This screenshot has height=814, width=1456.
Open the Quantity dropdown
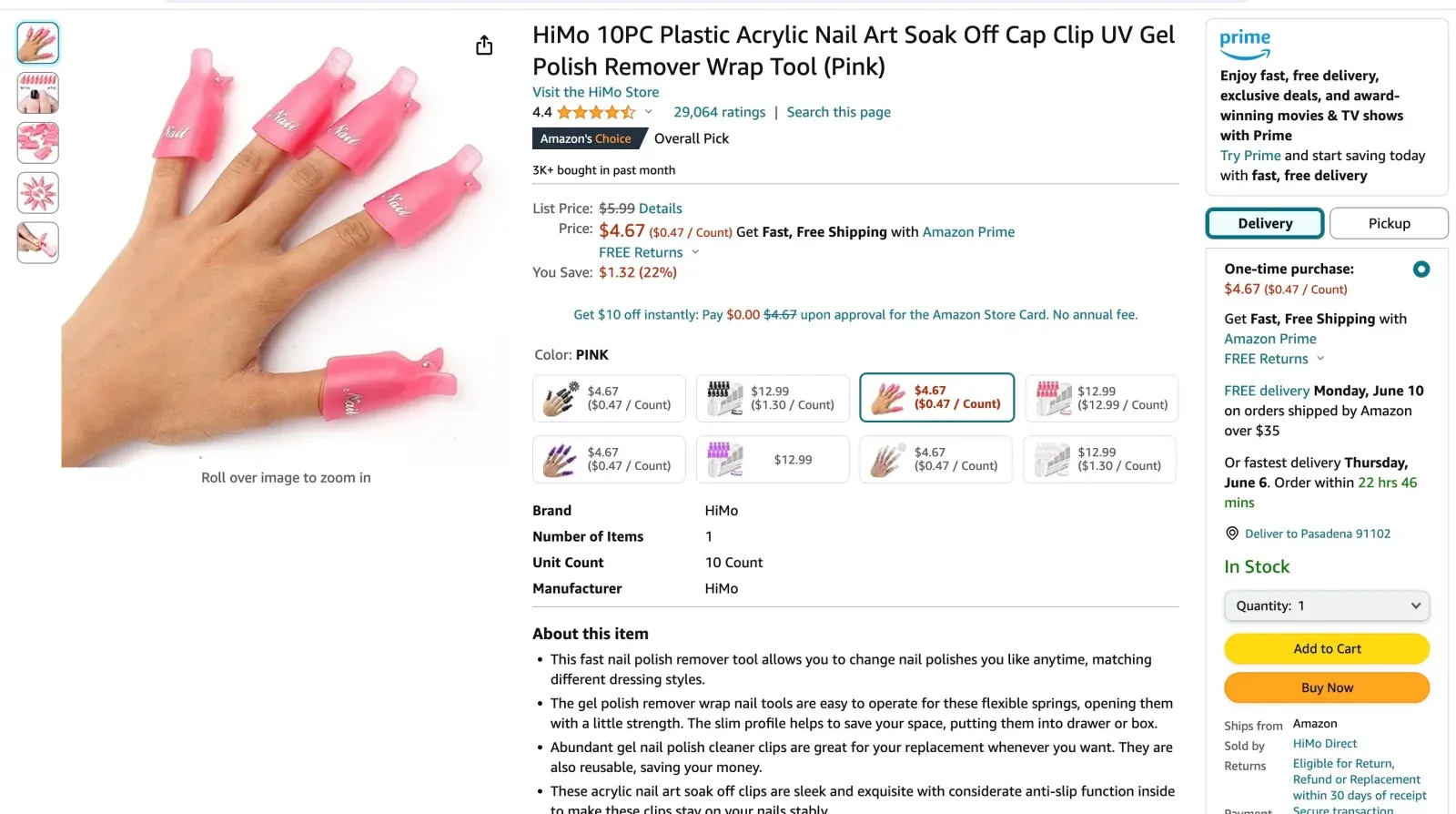tap(1327, 605)
